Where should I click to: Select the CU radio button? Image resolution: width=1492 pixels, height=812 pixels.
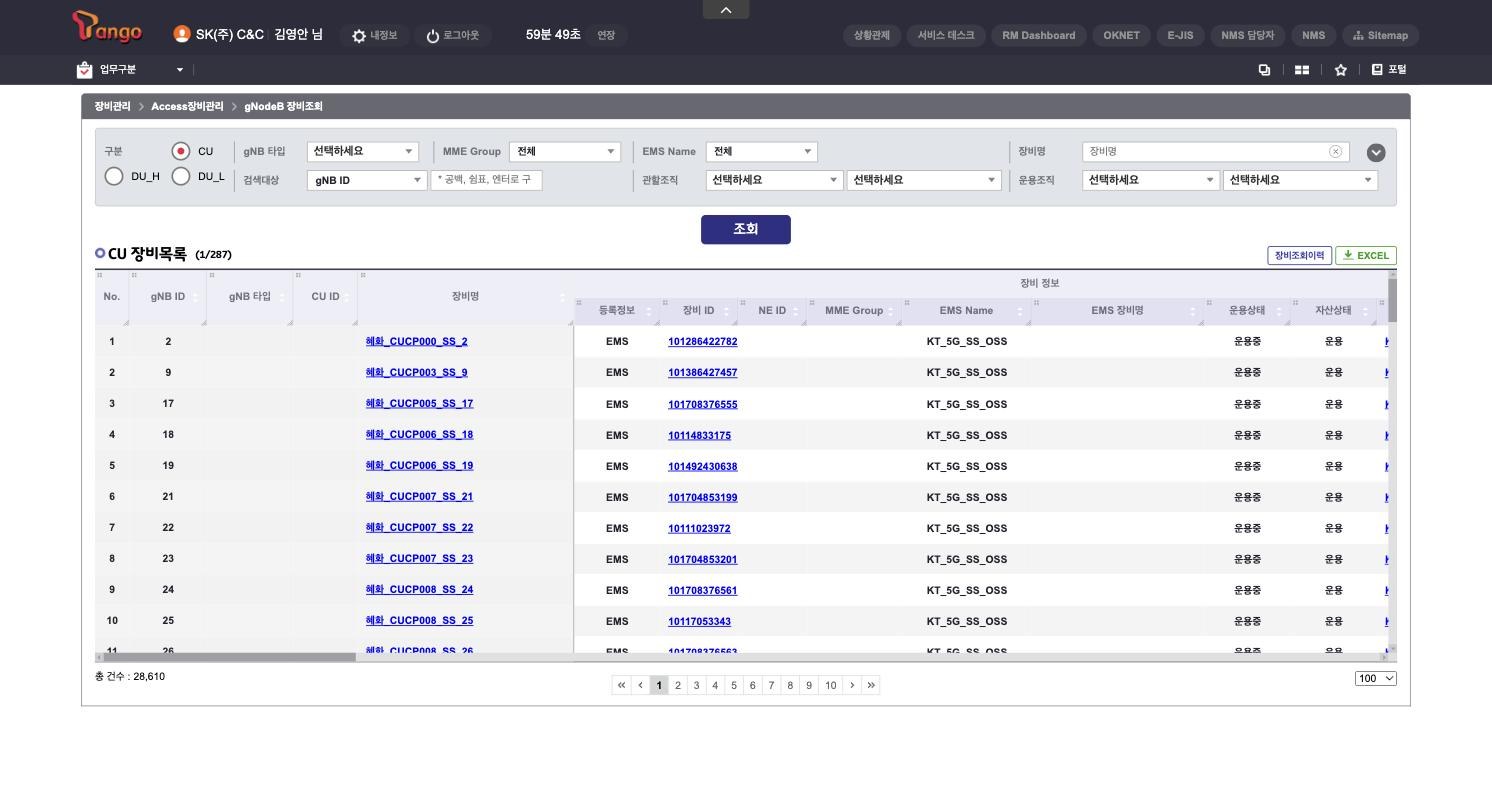point(180,151)
